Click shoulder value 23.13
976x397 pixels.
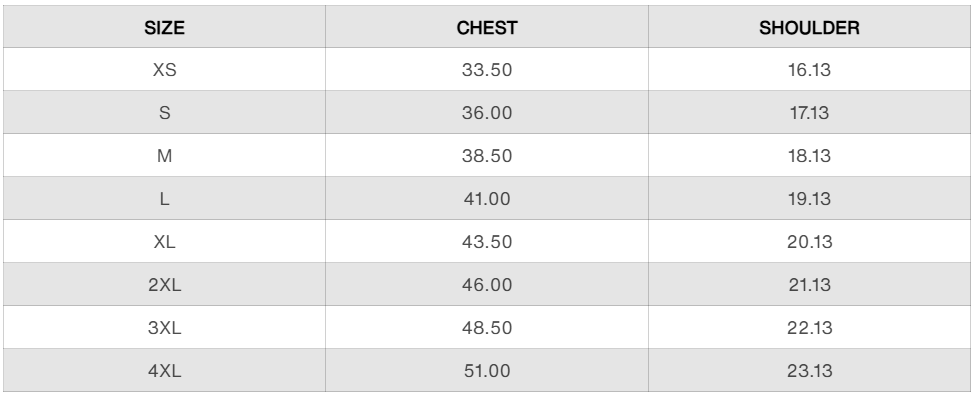pyautogui.click(x=809, y=370)
